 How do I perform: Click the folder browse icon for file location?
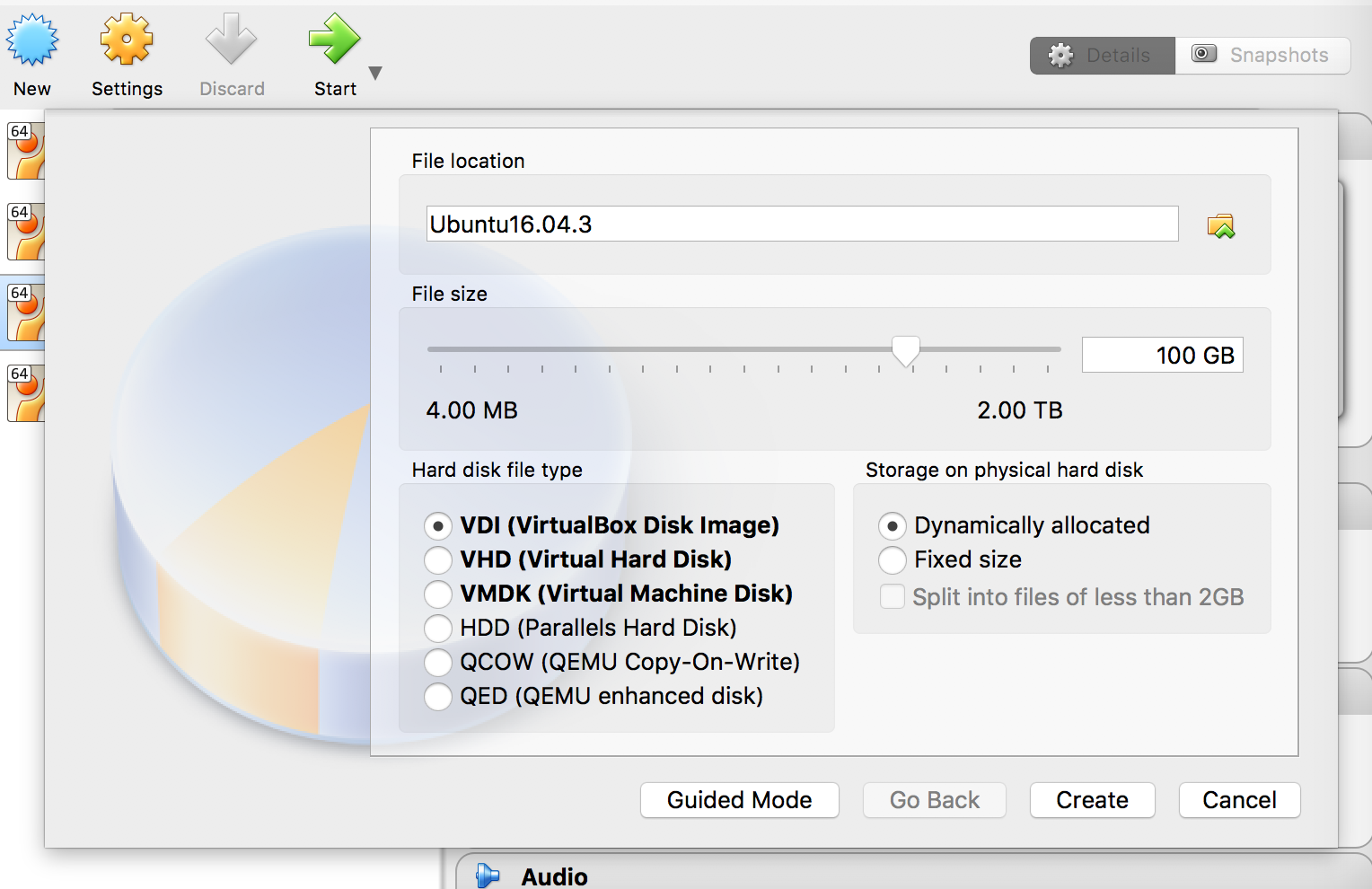coord(1220,225)
